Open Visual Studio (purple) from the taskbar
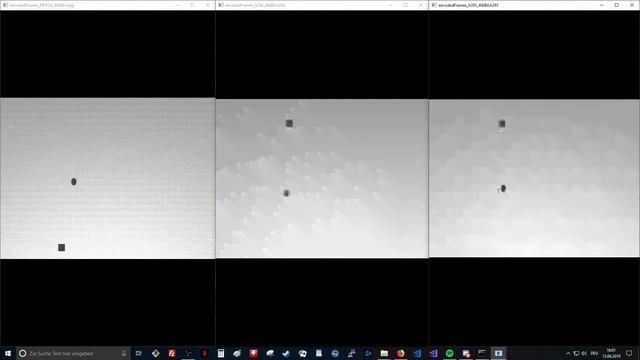640x360 pixels. (433, 353)
